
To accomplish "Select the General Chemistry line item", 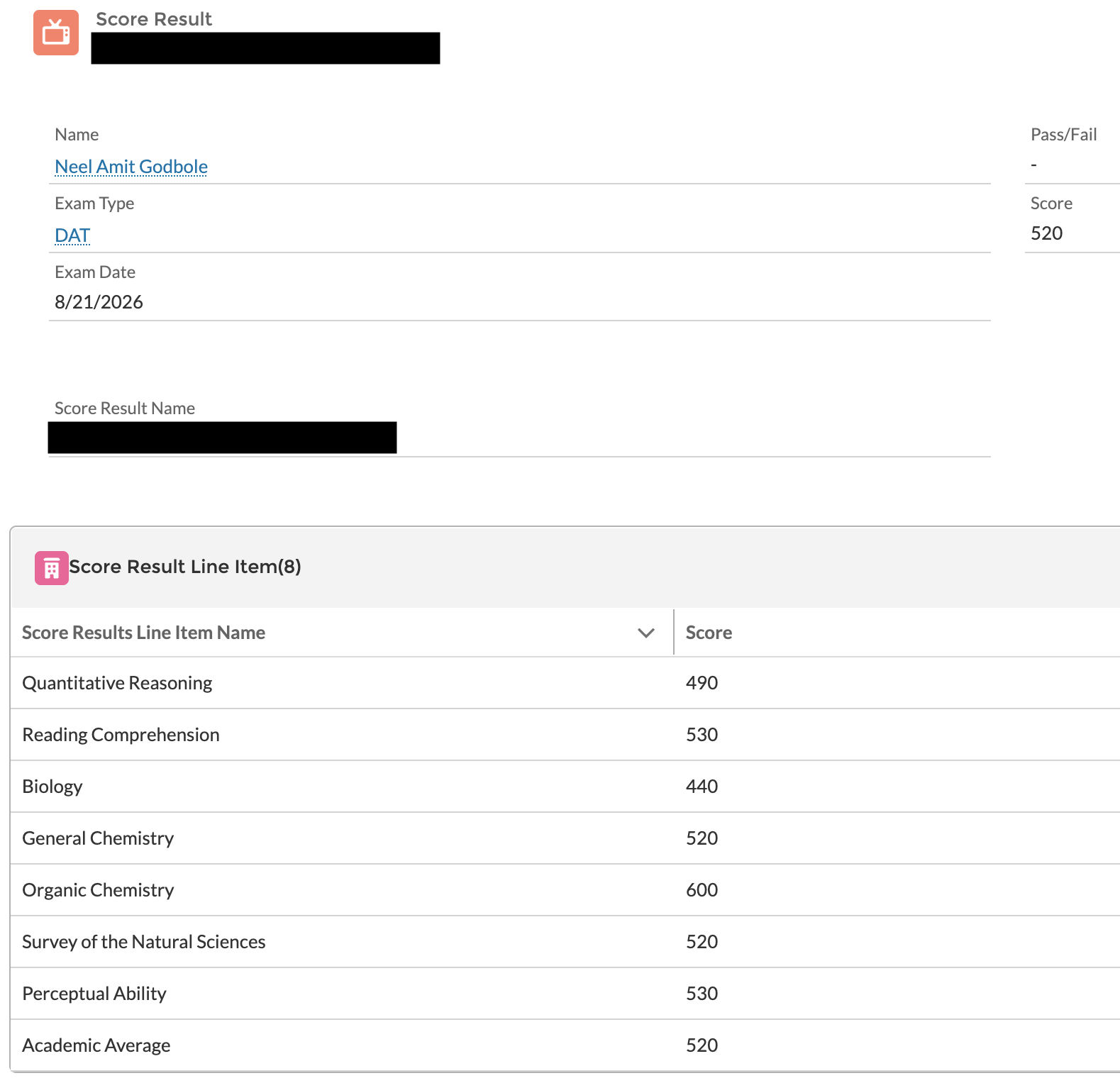I will coord(98,838).
